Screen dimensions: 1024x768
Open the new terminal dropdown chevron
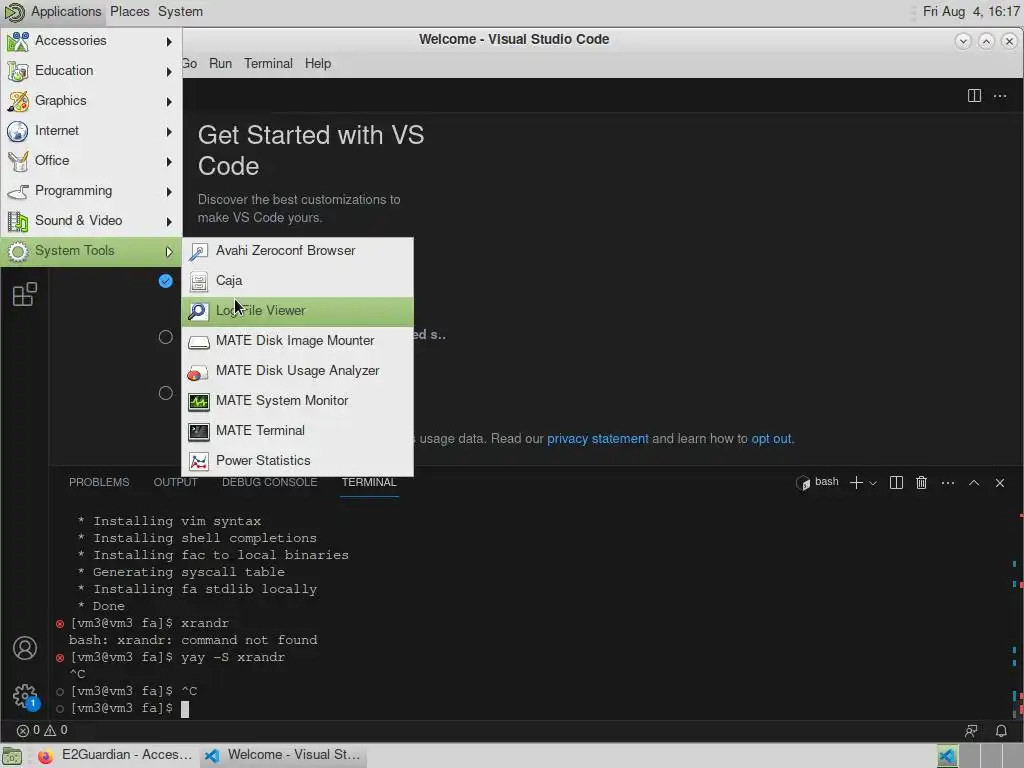point(872,483)
